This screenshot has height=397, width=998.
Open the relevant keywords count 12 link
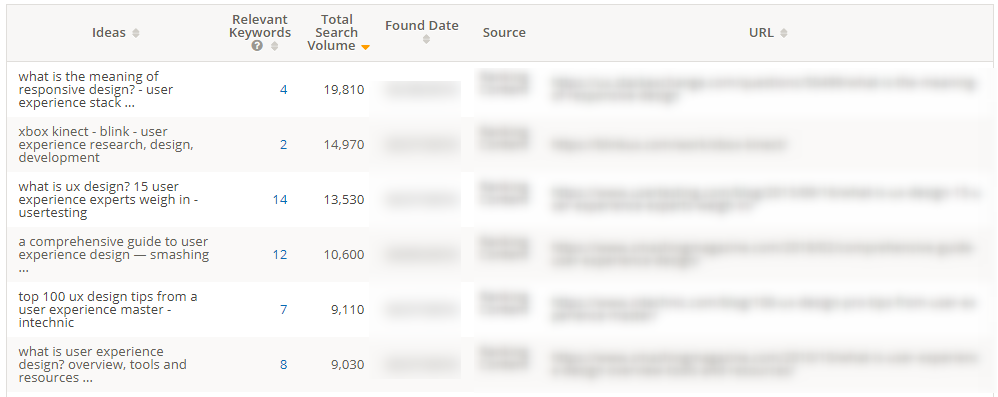point(280,254)
